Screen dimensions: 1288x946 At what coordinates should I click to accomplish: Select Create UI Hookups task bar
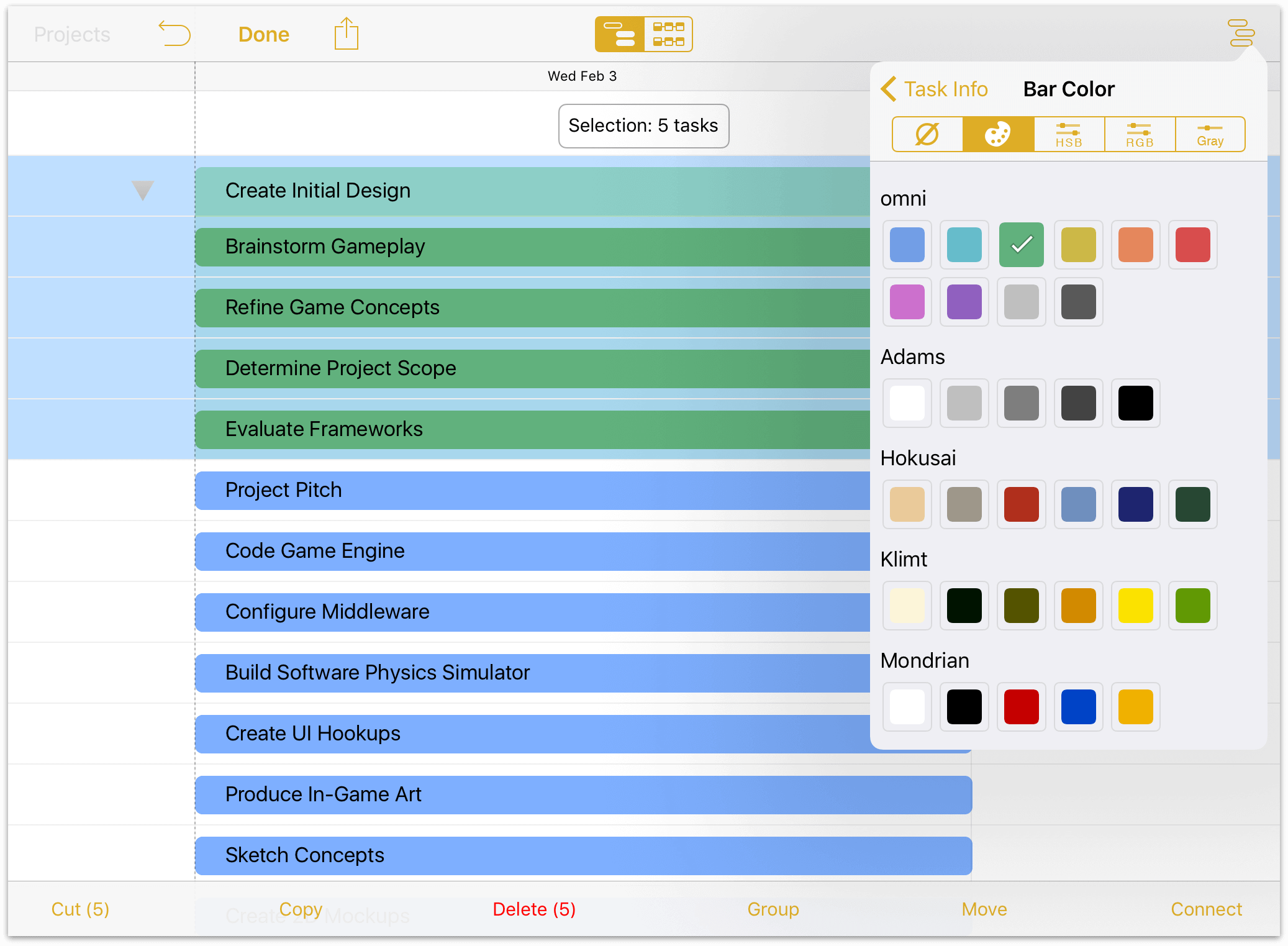click(533, 734)
